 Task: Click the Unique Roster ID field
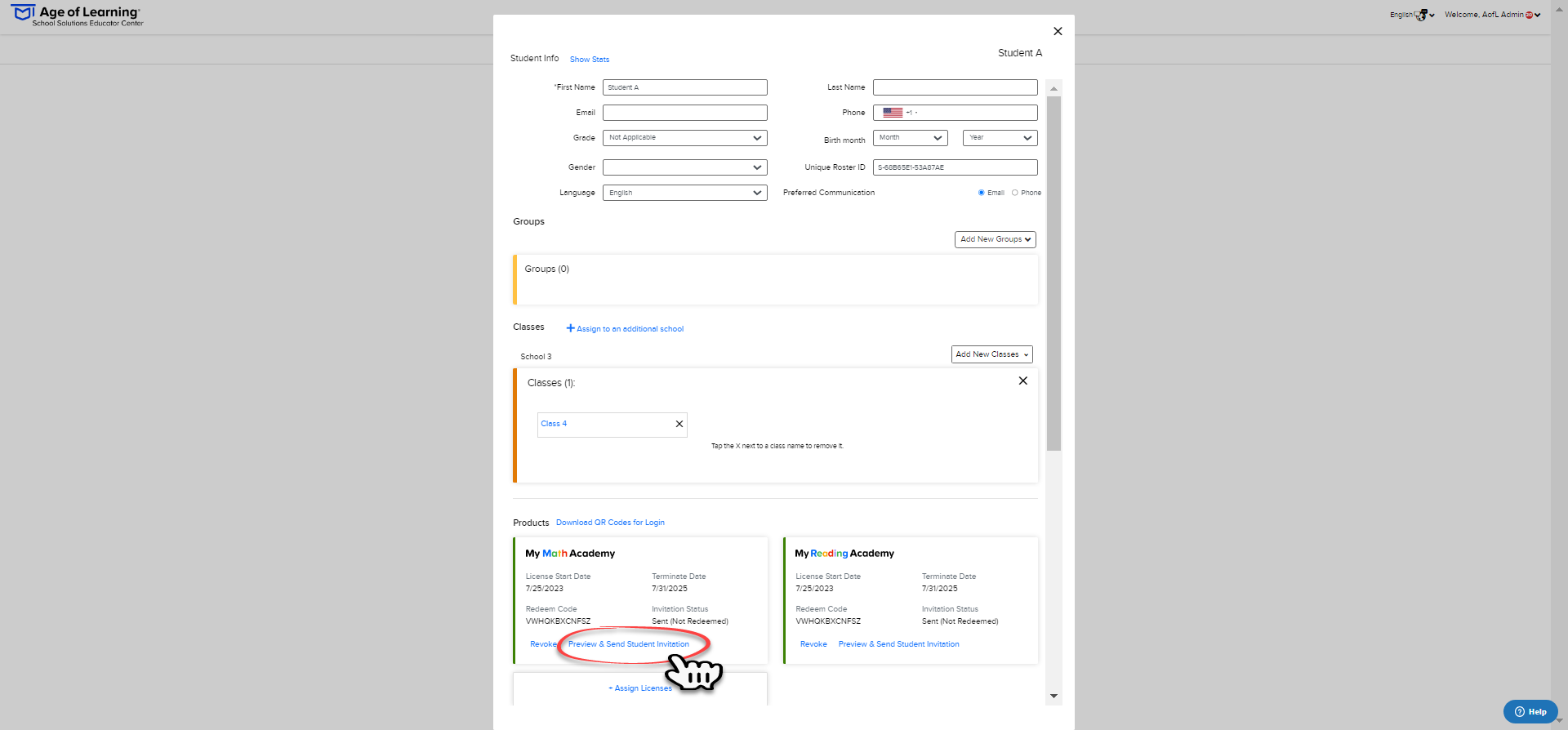click(955, 167)
